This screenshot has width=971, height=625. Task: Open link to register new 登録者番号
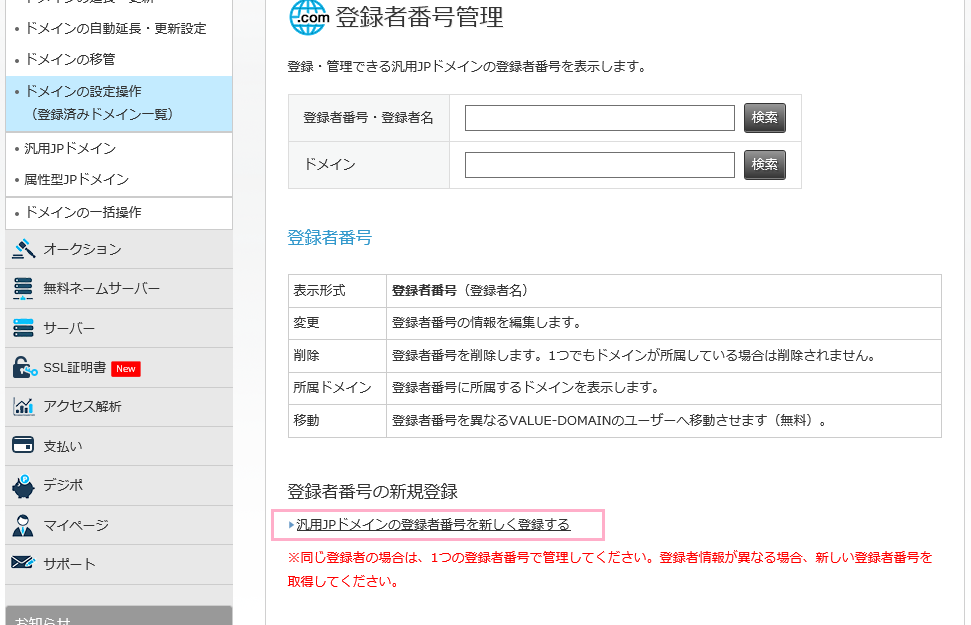click(433, 525)
